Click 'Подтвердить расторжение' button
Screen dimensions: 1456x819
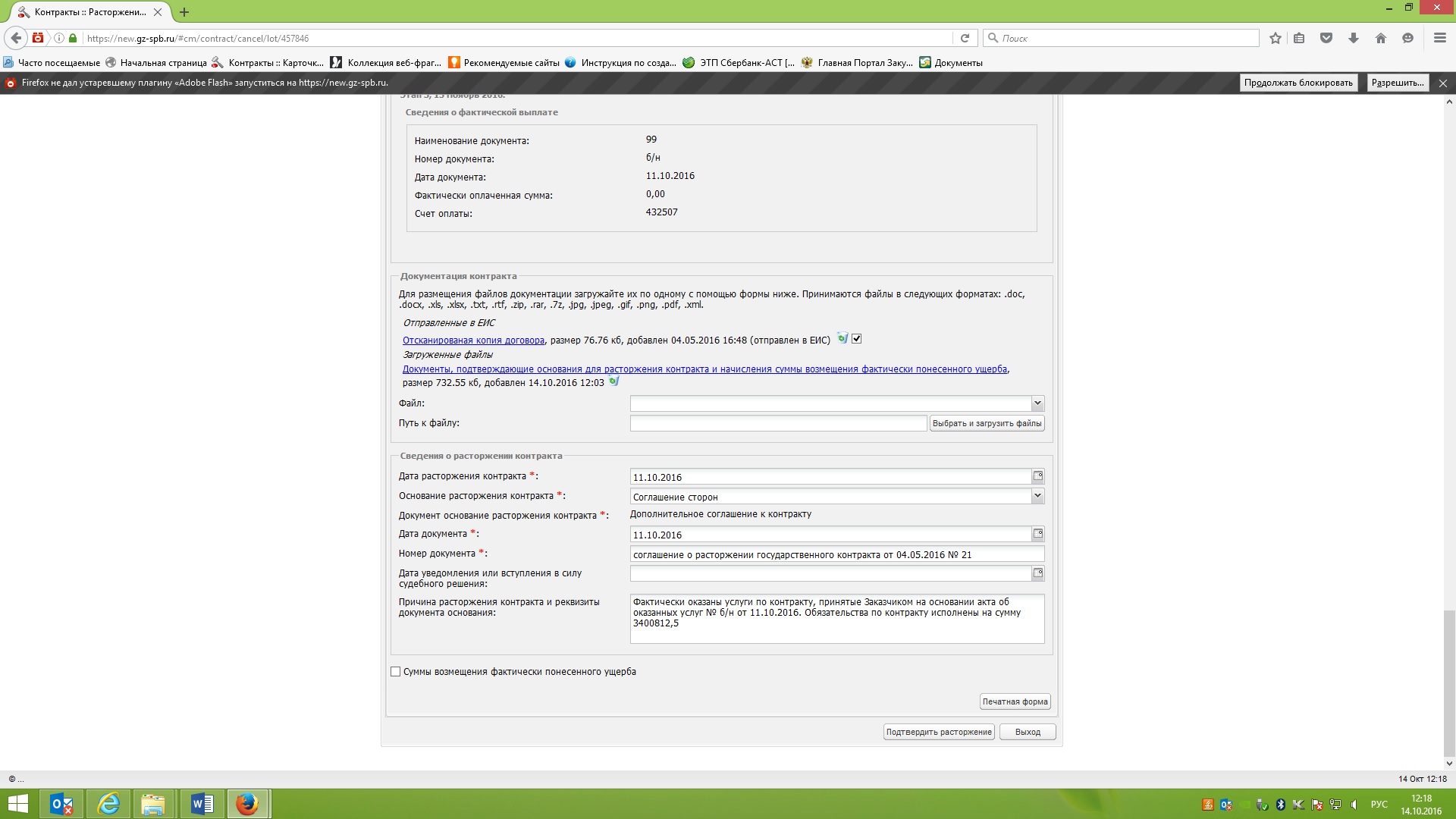click(x=939, y=732)
